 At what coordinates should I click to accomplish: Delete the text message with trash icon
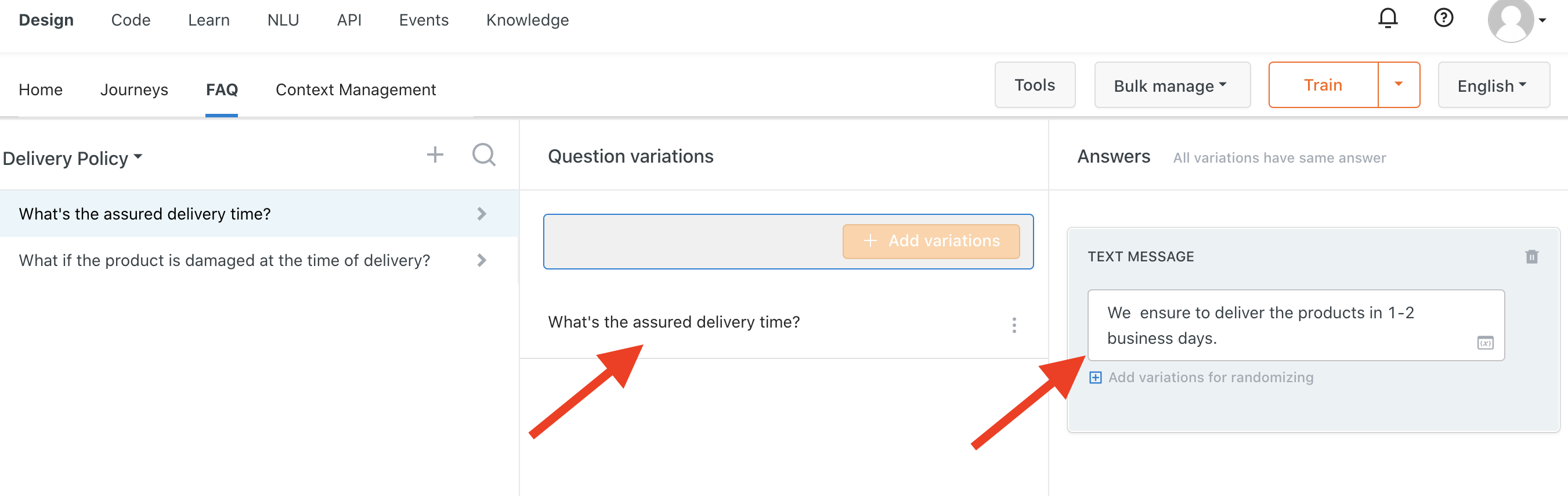click(x=1531, y=257)
